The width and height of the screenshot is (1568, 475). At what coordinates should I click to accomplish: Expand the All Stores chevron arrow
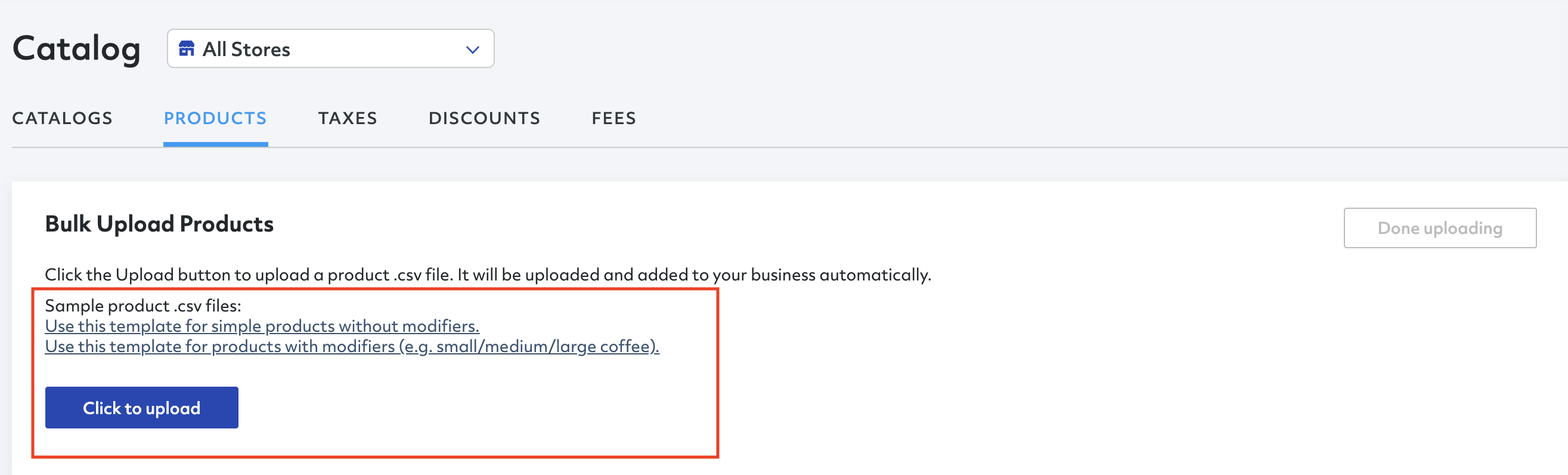[x=473, y=50]
